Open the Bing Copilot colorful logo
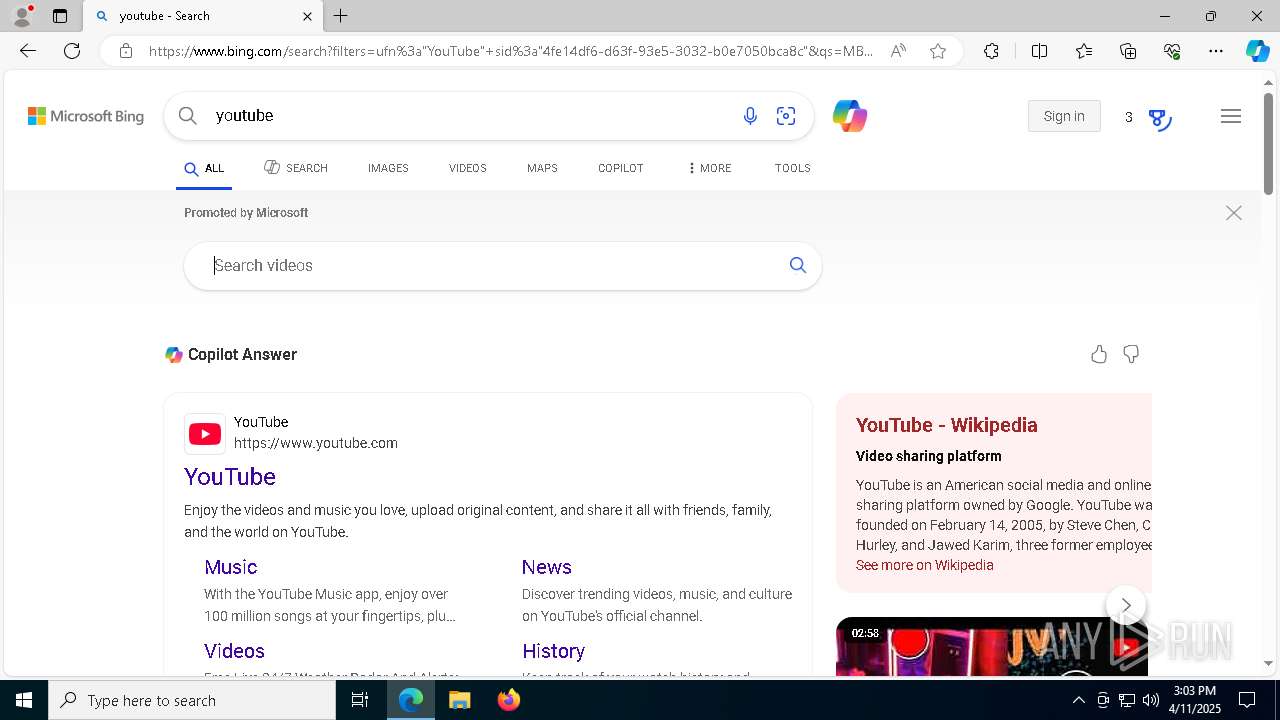This screenshot has height=720, width=1280. point(849,116)
